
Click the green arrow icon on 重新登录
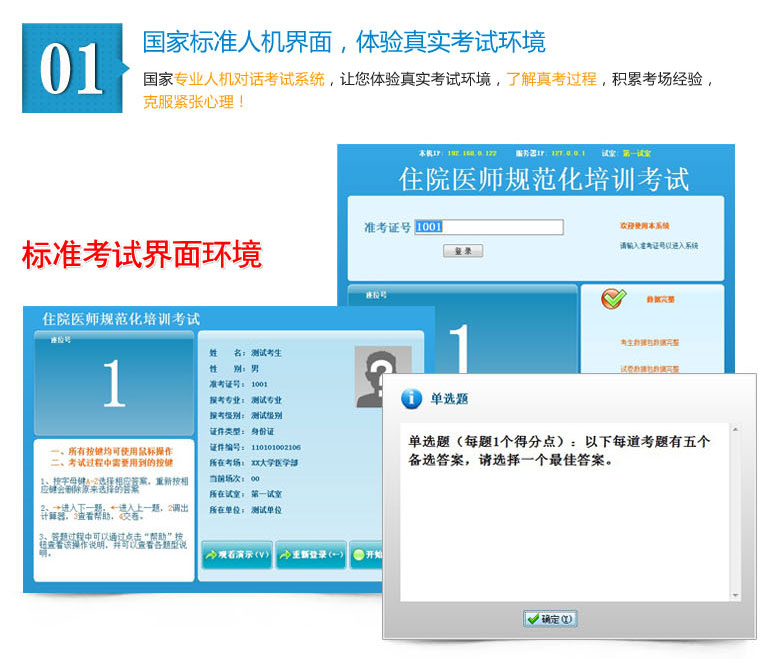[284, 554]
